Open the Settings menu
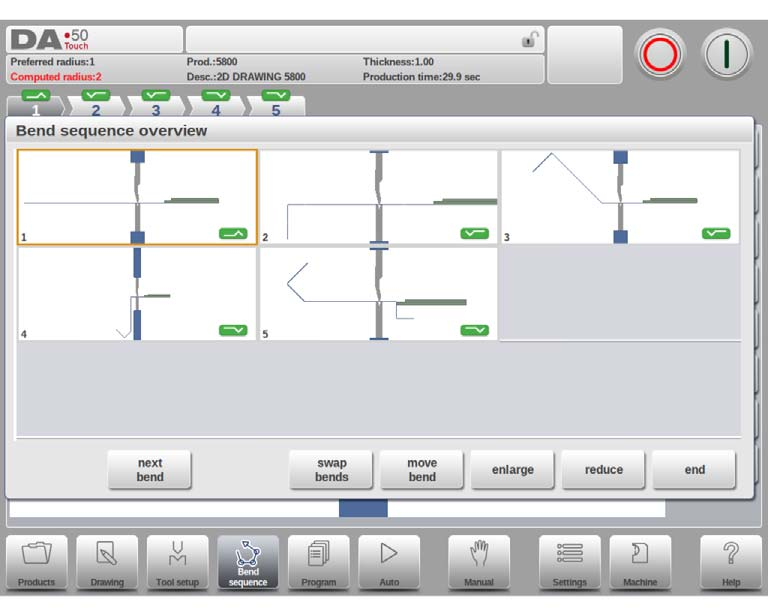Image resolution: width=768 pixels, height=615 pixels. coord(570,562)
